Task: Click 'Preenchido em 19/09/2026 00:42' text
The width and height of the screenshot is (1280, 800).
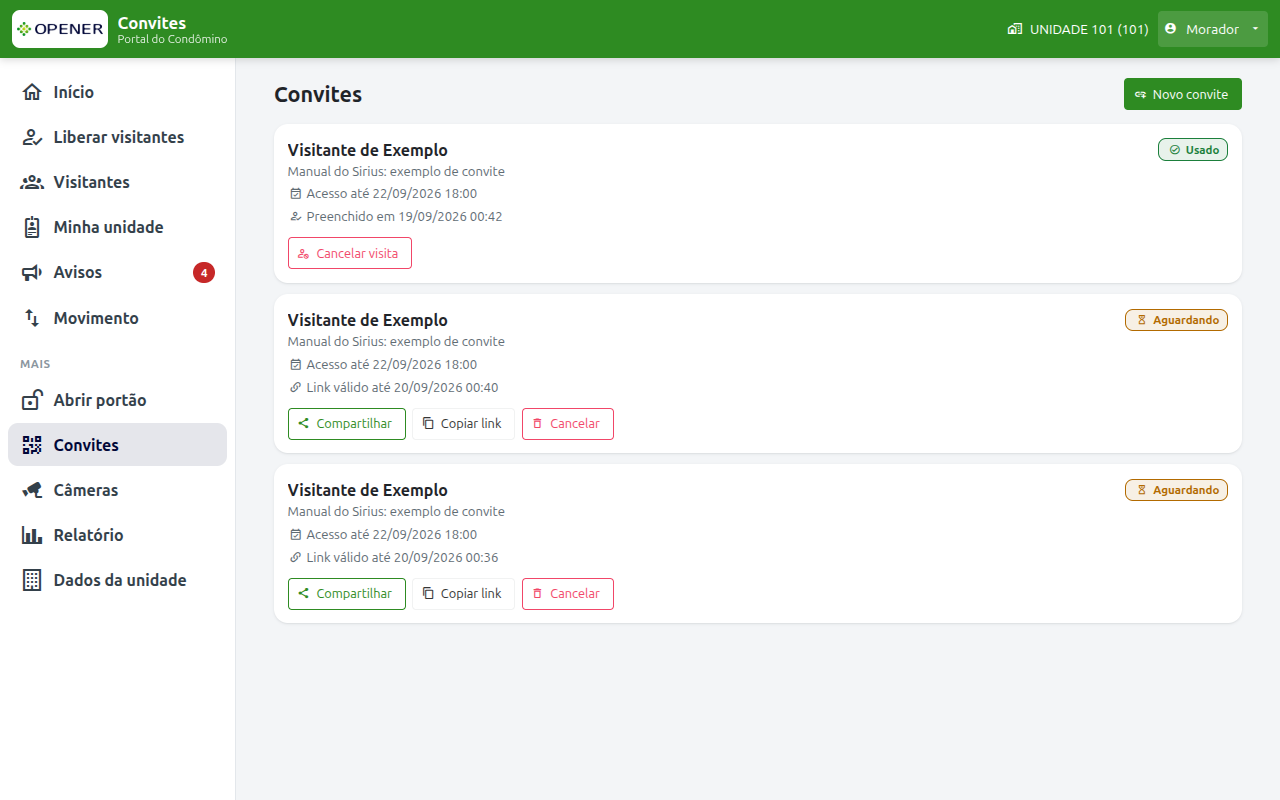Action: tap(404, 216)
